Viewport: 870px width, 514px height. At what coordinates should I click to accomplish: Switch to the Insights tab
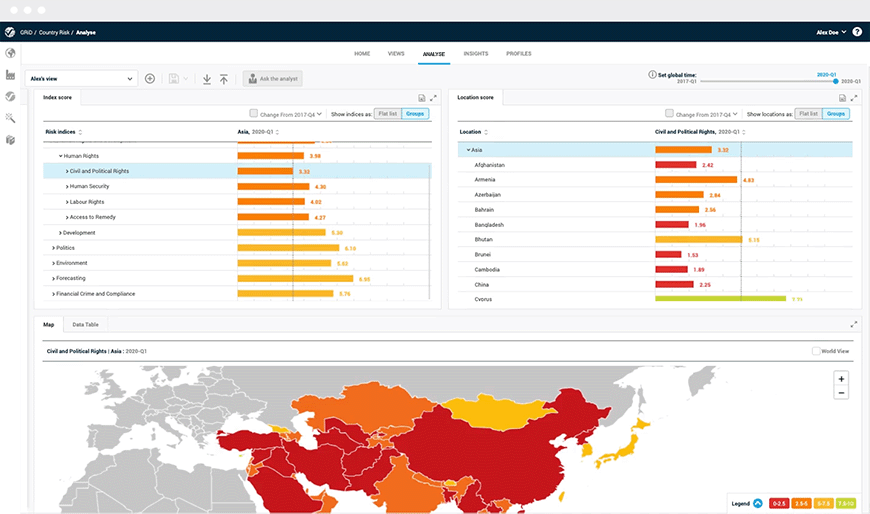(476, 53)
